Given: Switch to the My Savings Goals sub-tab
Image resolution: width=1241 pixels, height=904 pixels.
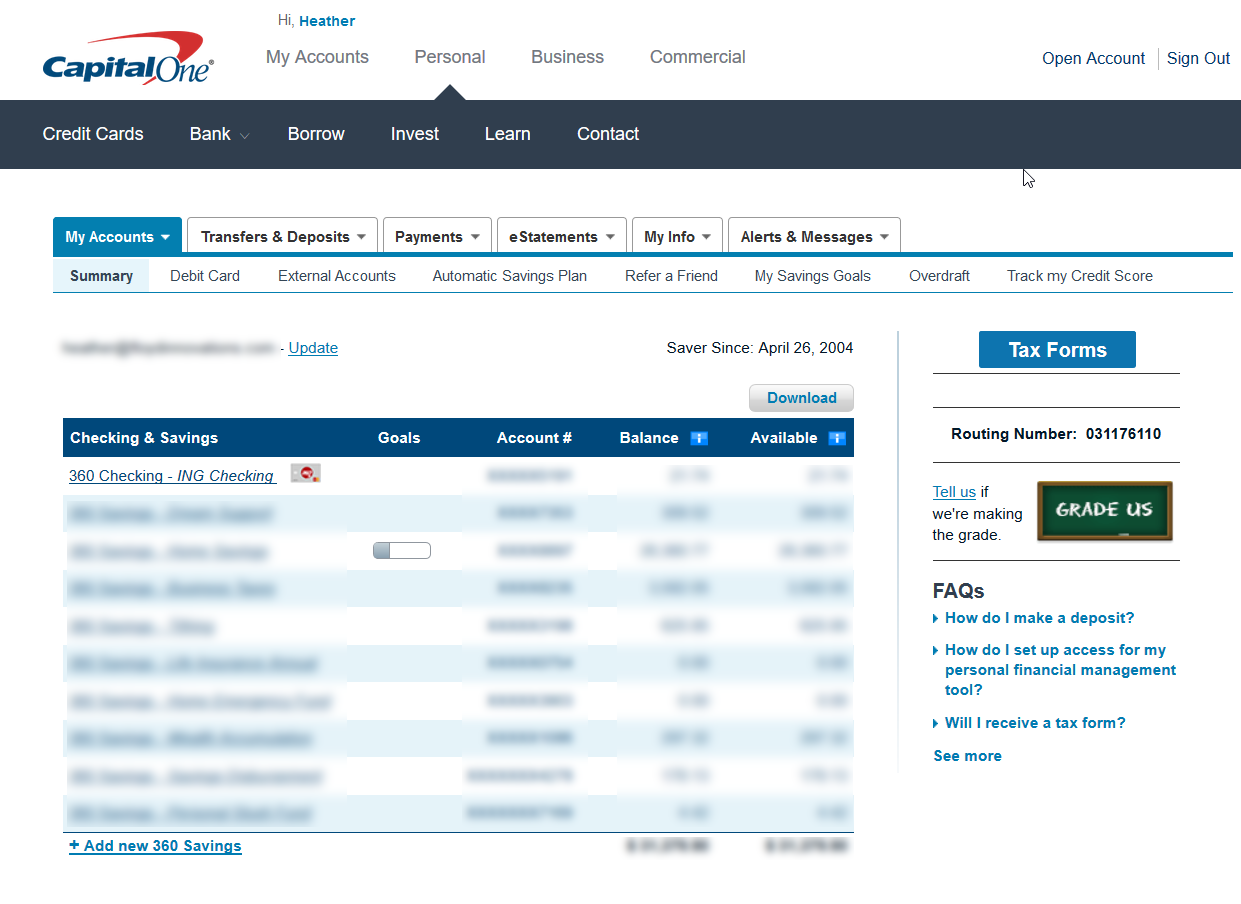Looking at the screenshot, I should [x=813, y=276].
